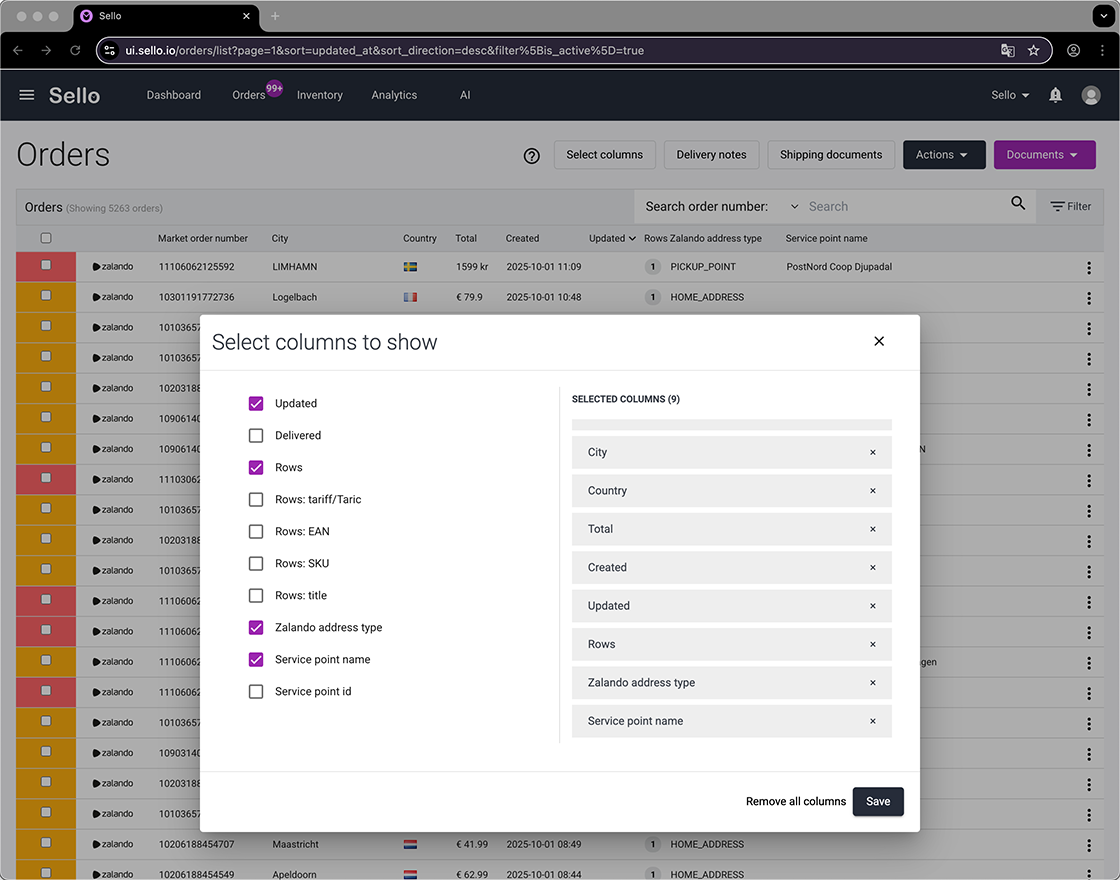
Task: Open the first order's three-dot menu
Action: click(1088, 266)
